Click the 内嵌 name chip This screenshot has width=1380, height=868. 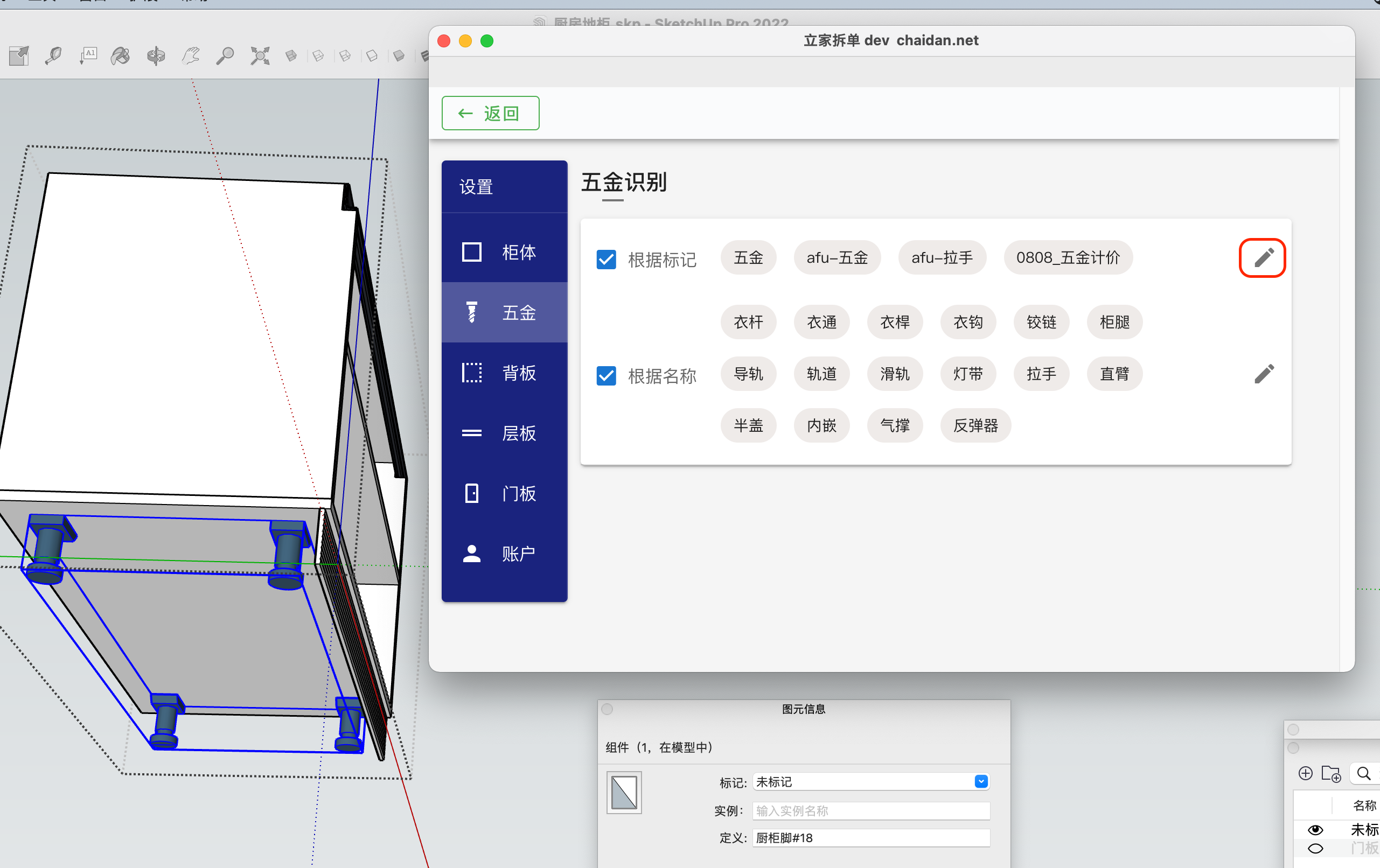[x=822, y=426]
